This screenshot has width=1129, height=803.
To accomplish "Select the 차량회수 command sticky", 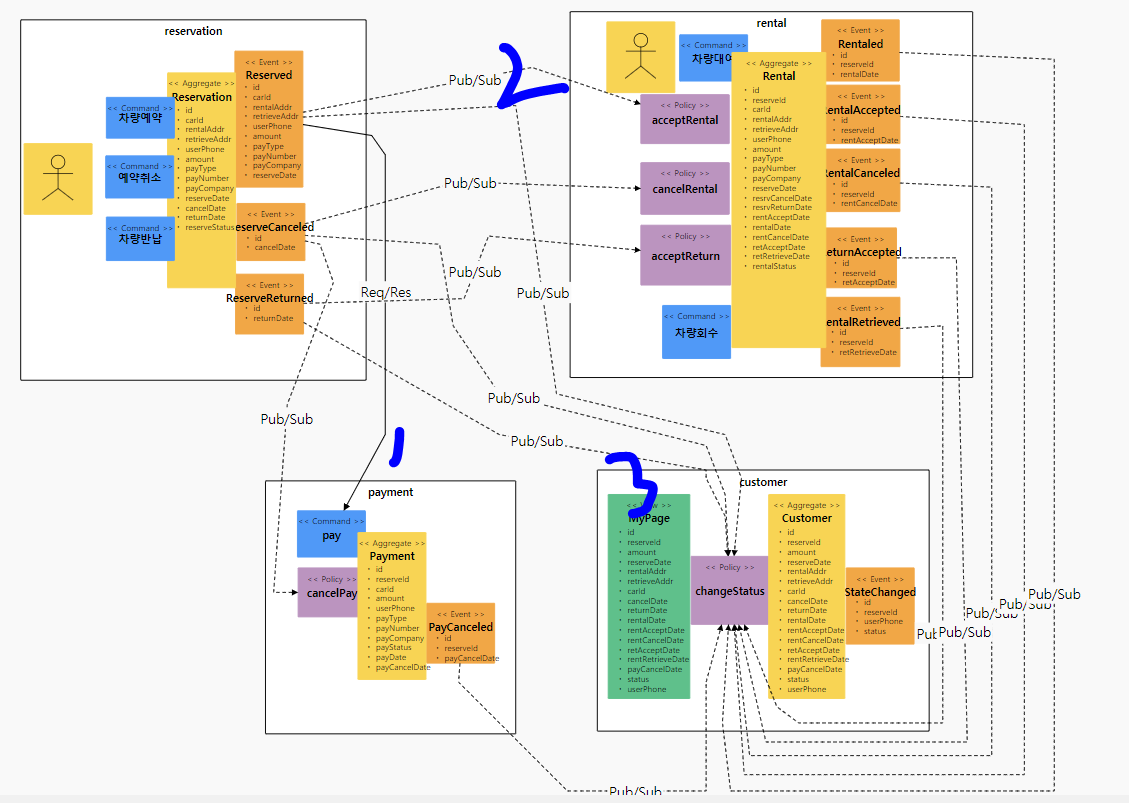I will 696,332.
